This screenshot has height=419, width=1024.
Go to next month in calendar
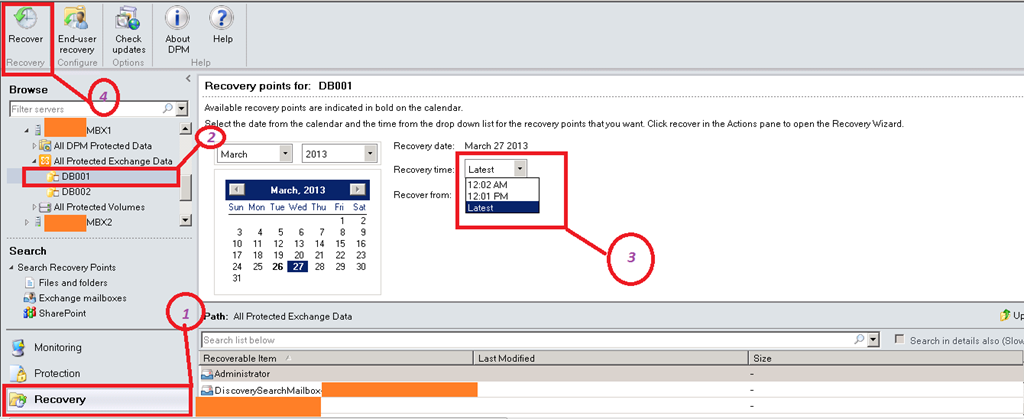pyautogui.click(x=357, y=190)
